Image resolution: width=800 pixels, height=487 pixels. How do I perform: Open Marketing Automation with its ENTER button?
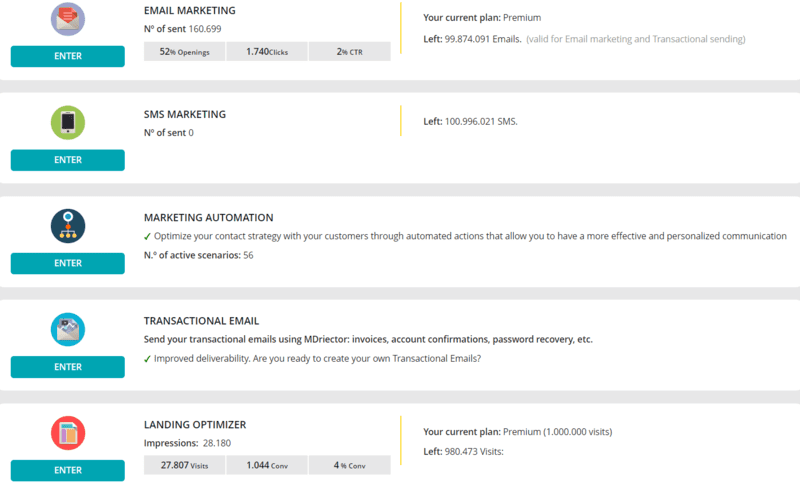pos(68,263)
